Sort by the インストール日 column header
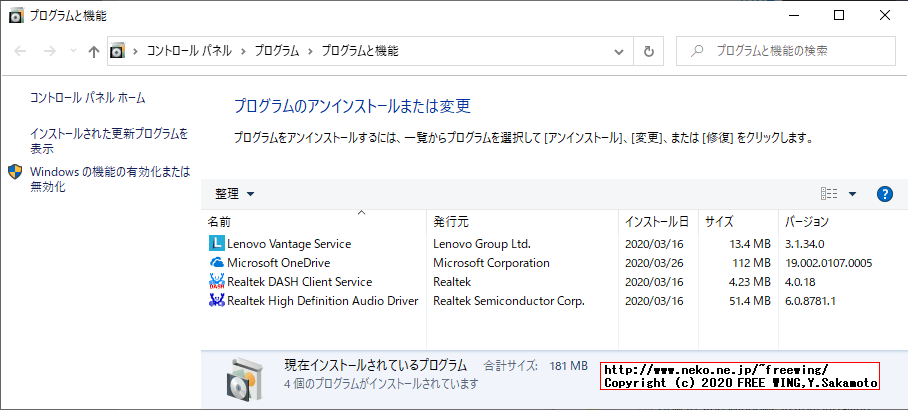908x410 pixels. coord(658,221)
